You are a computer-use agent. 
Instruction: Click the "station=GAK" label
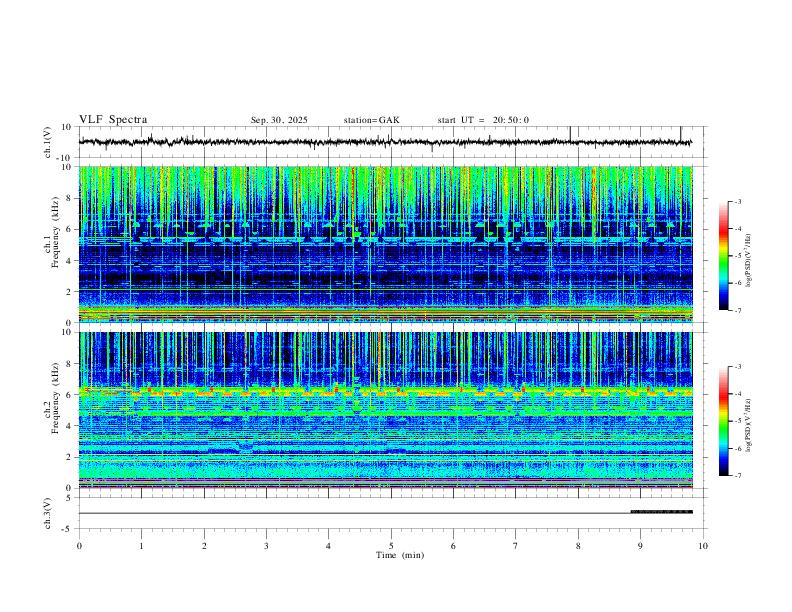click(371, 120)
